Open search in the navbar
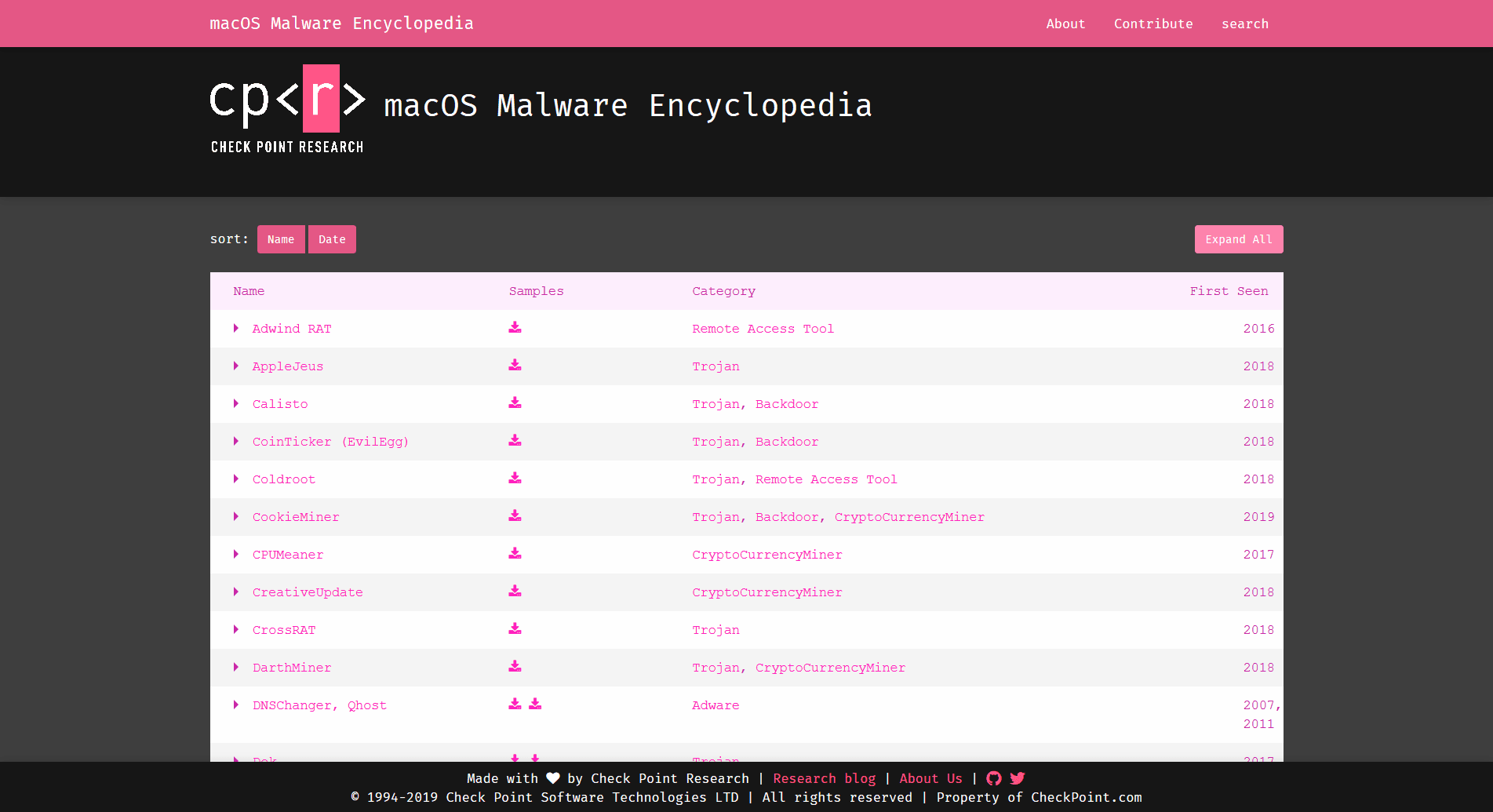Viewport: 1493px width, 812px height. [x=1244, y=24]
